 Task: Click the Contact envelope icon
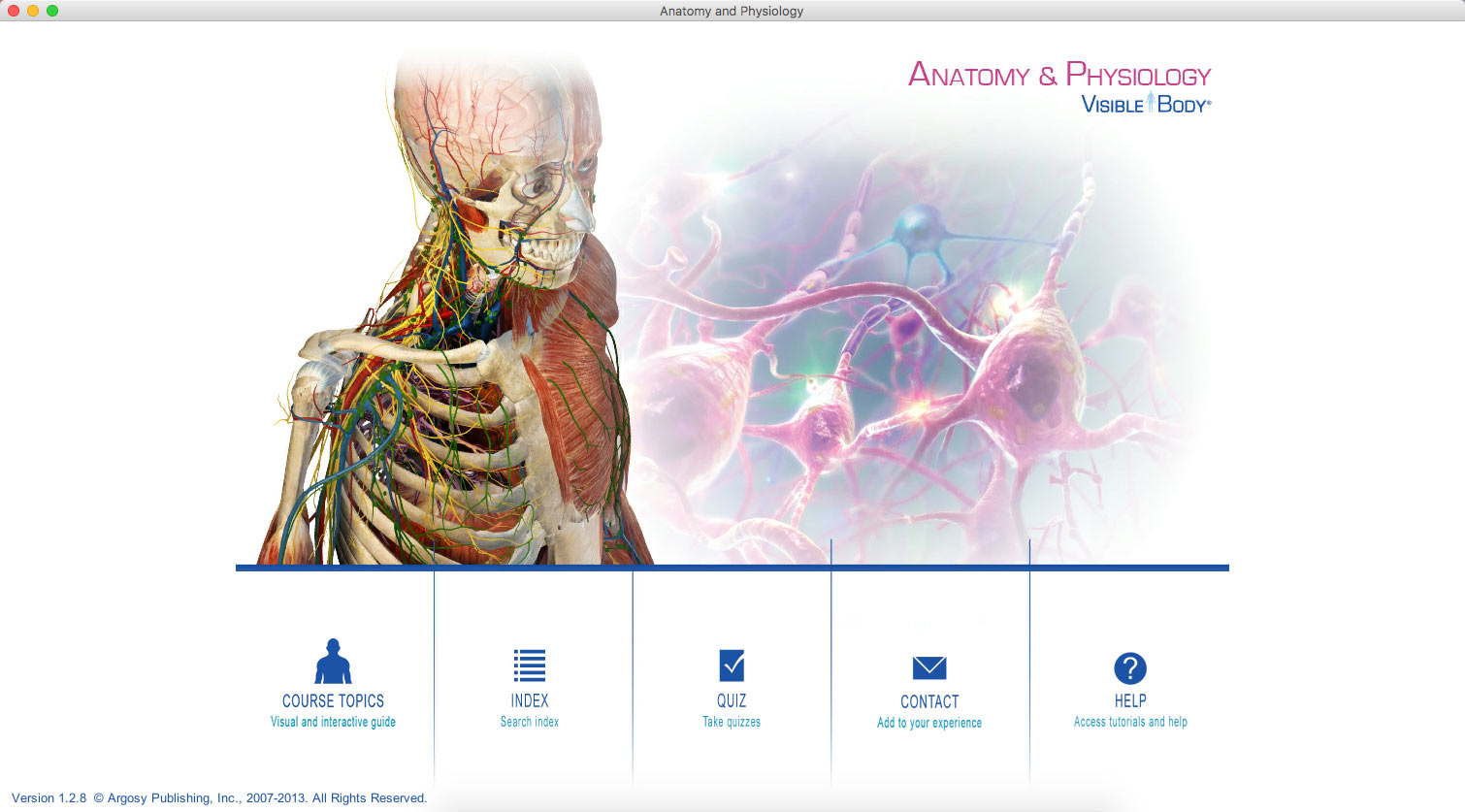(x=929, y=667)
